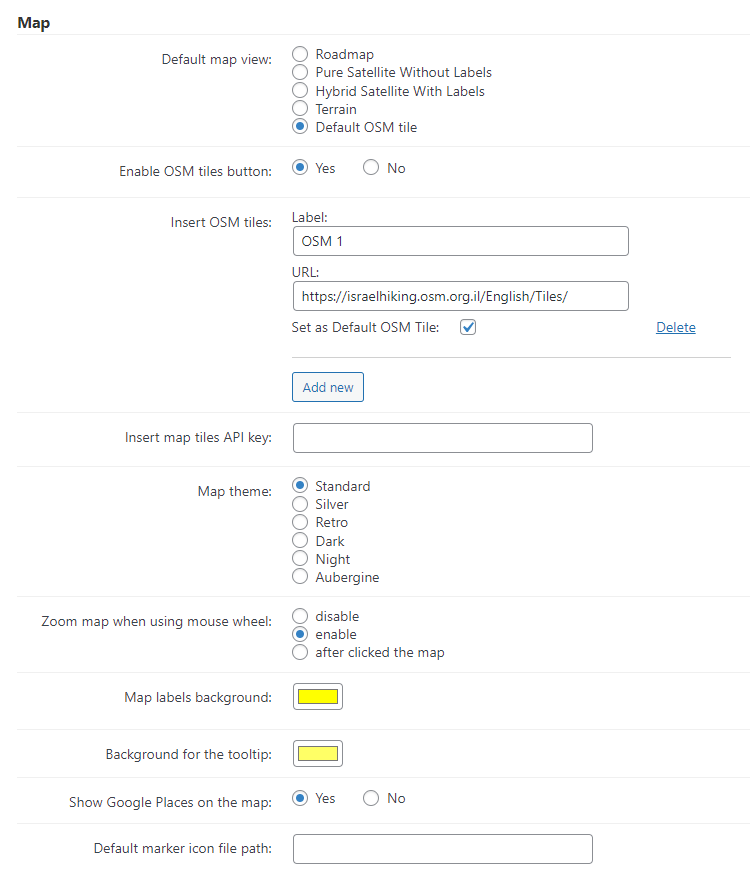Choose Silver map theme
750x880 pixels.
tap(300, 503)
